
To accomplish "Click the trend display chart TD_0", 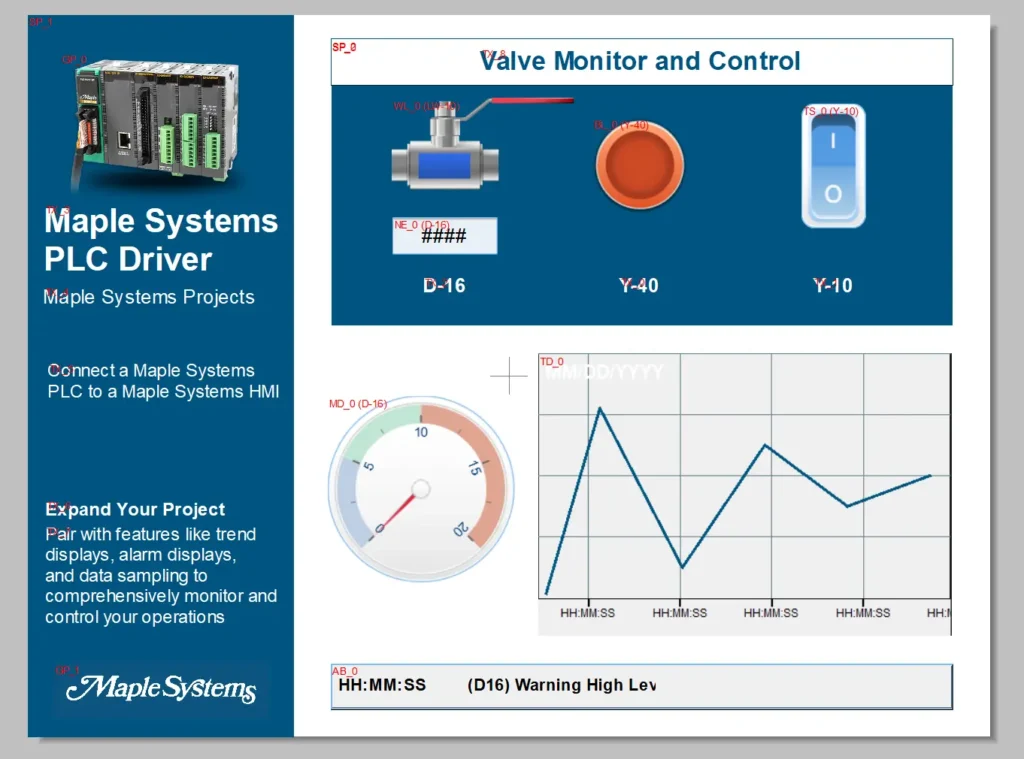I will tap(745, 490).
